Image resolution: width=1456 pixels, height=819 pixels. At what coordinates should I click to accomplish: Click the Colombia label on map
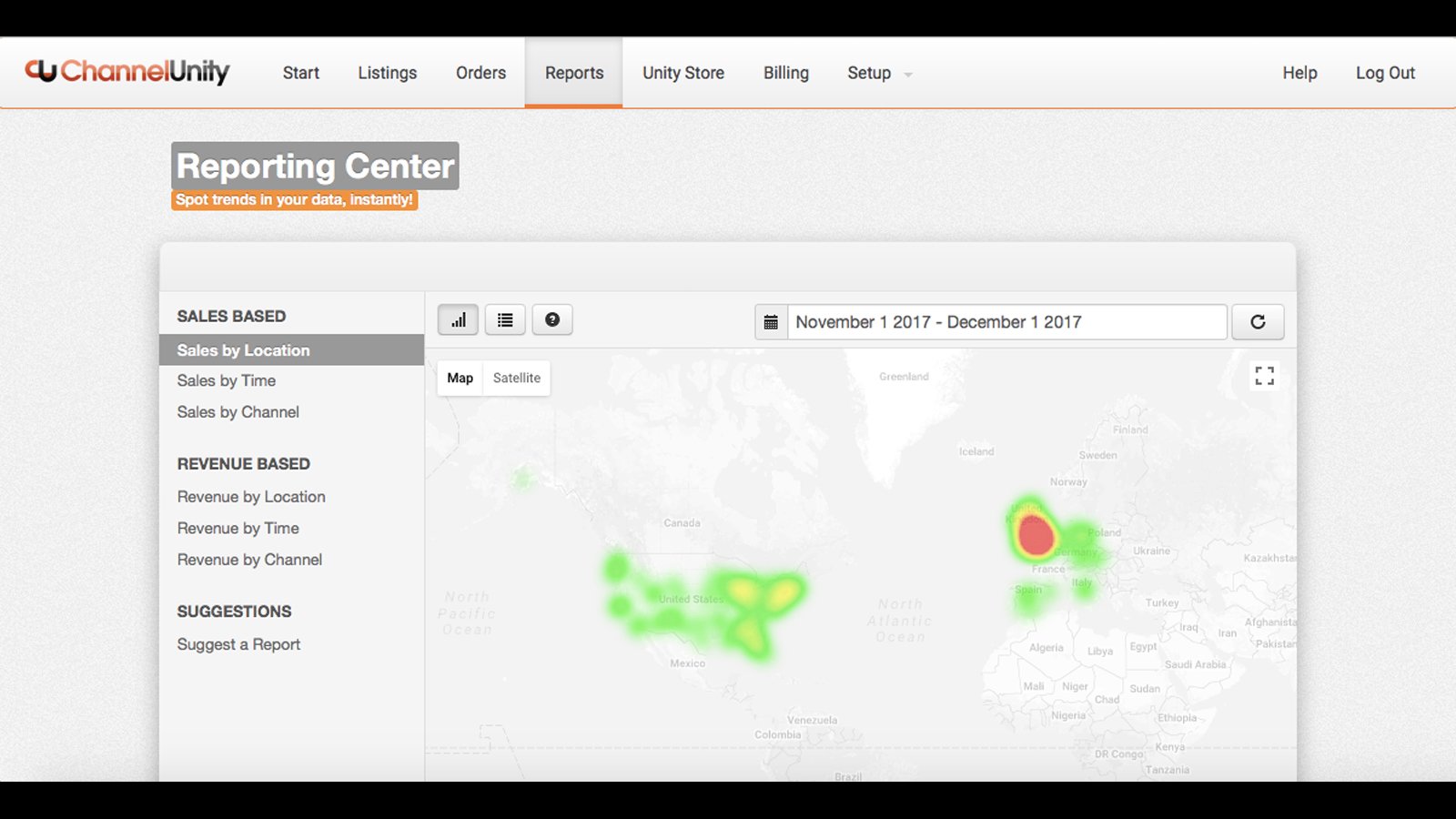point(778,735)
